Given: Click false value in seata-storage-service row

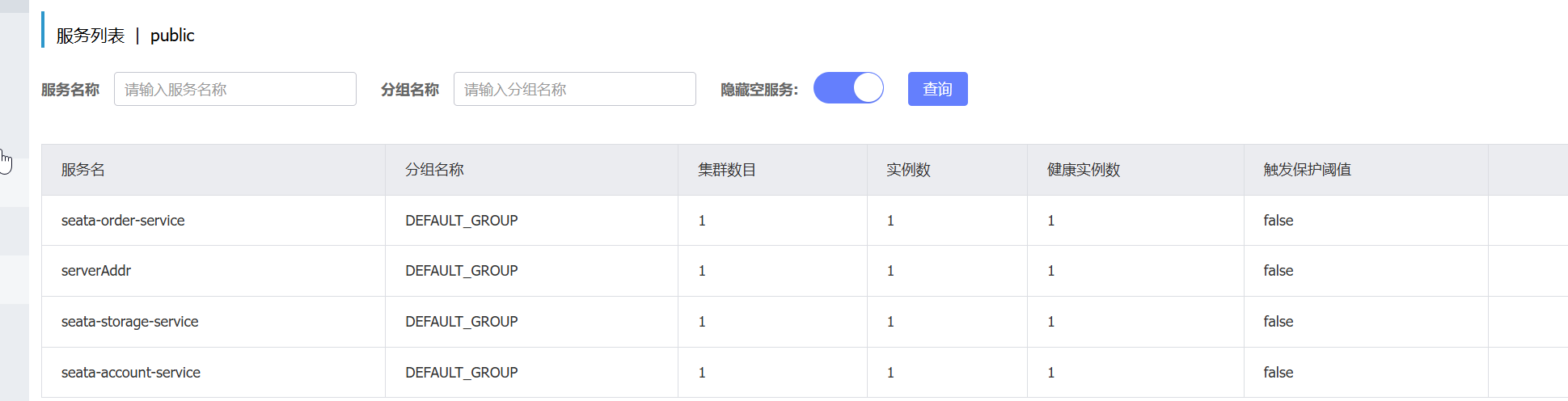Looking at the screenshot, I should [x=1278, y=322].
